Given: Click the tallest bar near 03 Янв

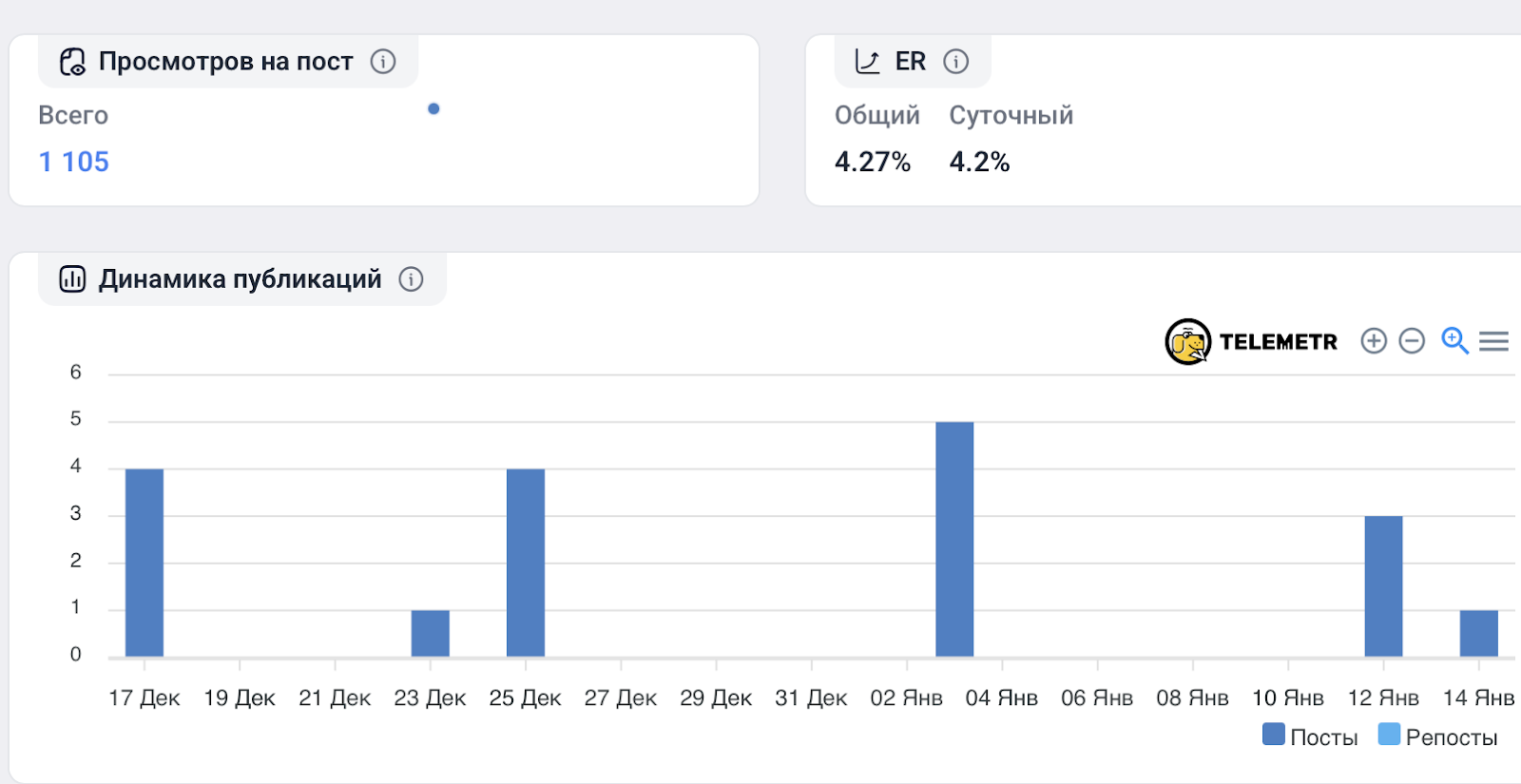Looking at the screenshot, I should pyautogui.click(x=954, y=539).
